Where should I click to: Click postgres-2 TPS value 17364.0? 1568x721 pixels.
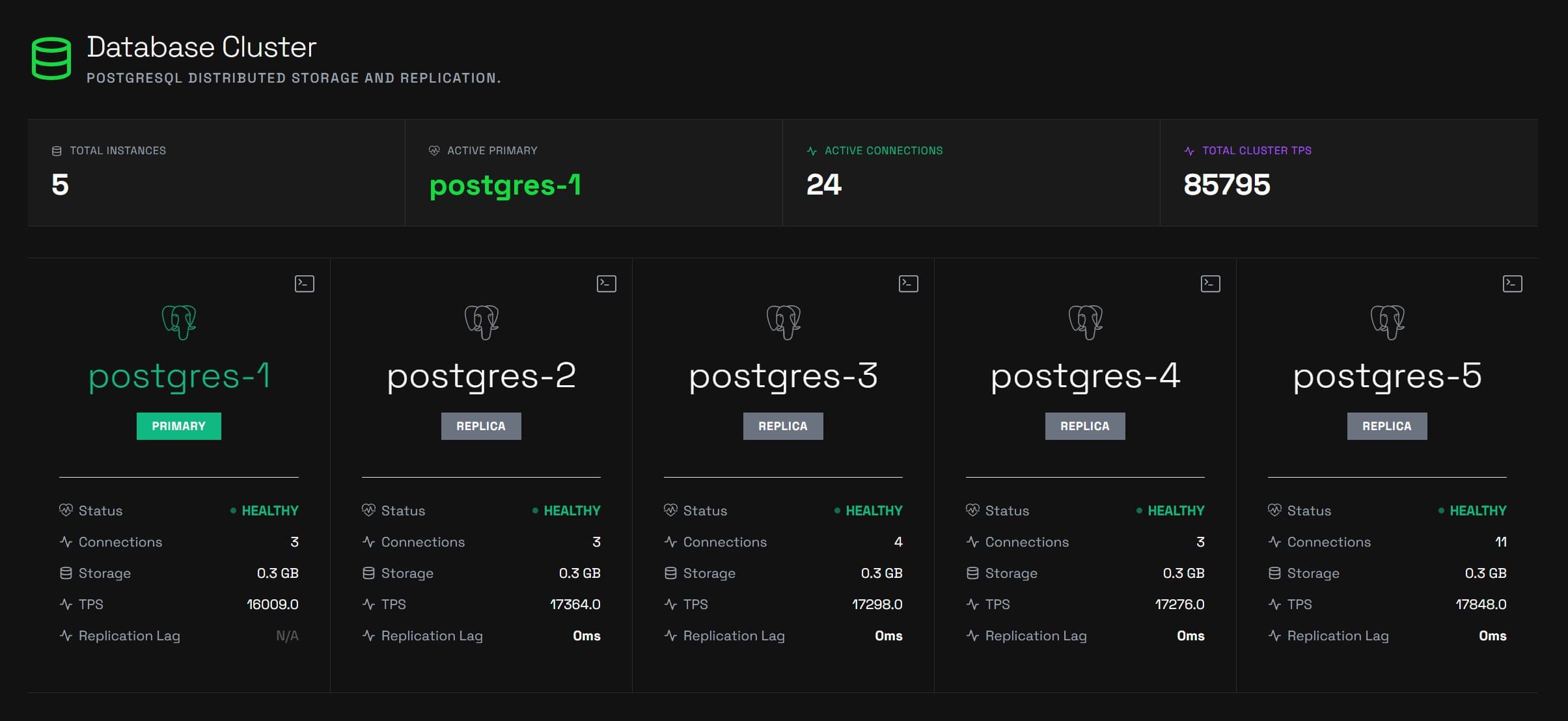pyautogui.click(x=575, y=605)
